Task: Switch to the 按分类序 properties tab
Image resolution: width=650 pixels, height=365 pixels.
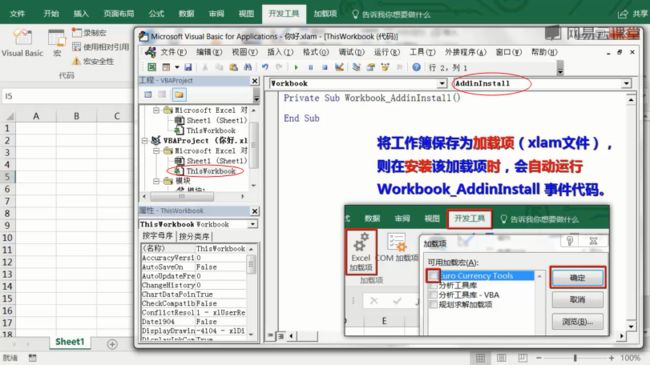Action: click(x=194, y=236)
